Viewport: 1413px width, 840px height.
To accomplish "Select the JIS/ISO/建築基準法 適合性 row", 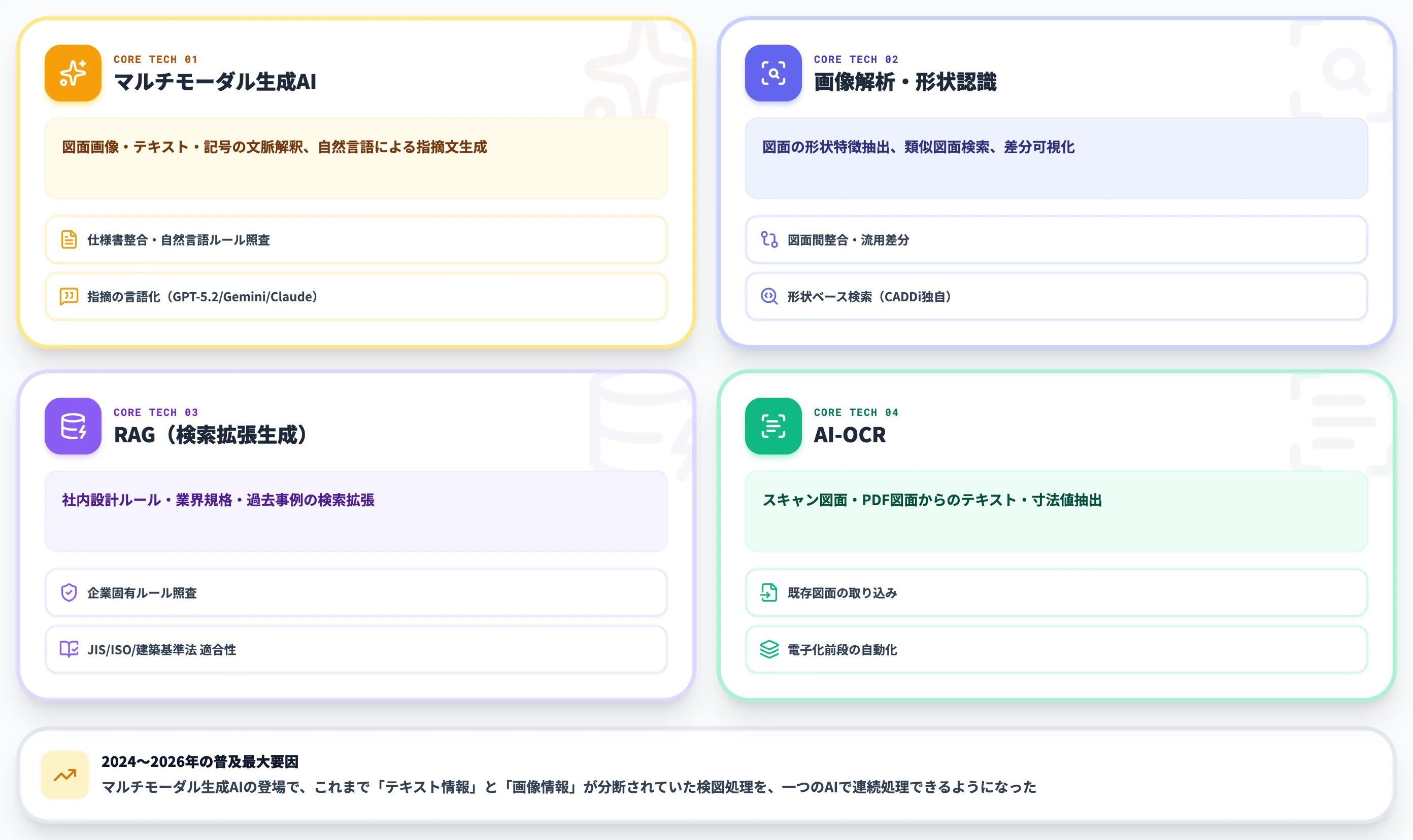I will (356, 649).
